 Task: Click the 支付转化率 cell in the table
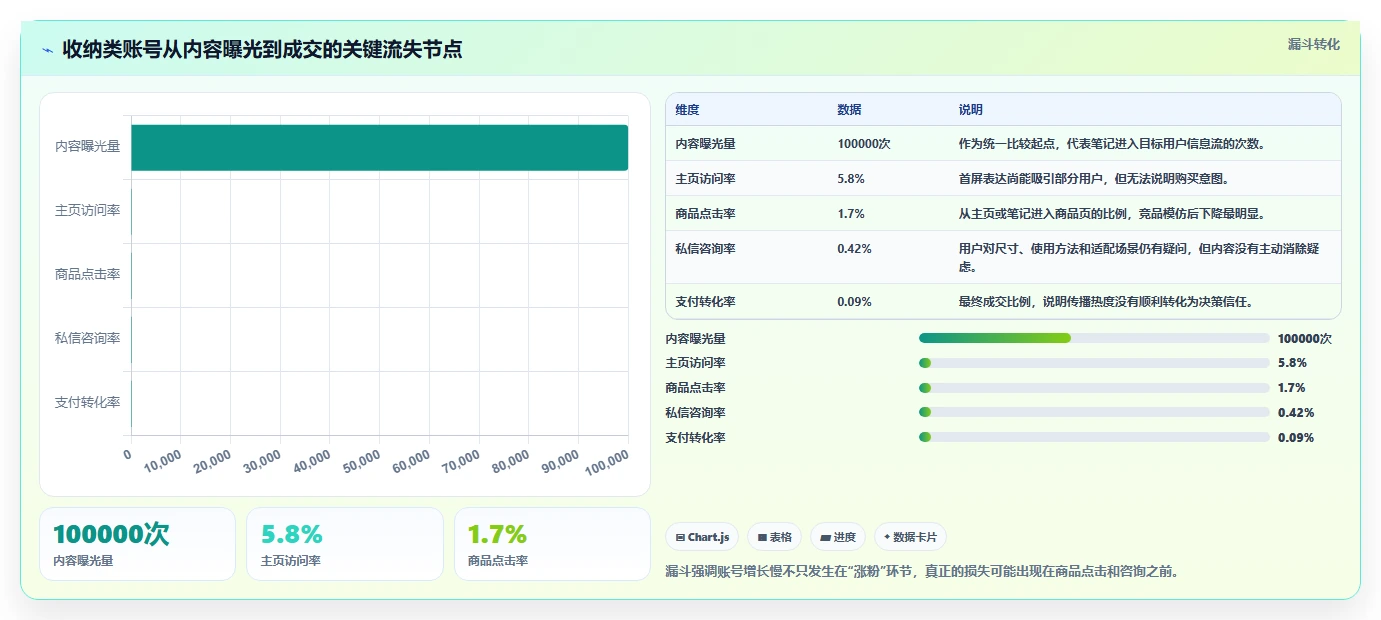(x=706, y=302)
